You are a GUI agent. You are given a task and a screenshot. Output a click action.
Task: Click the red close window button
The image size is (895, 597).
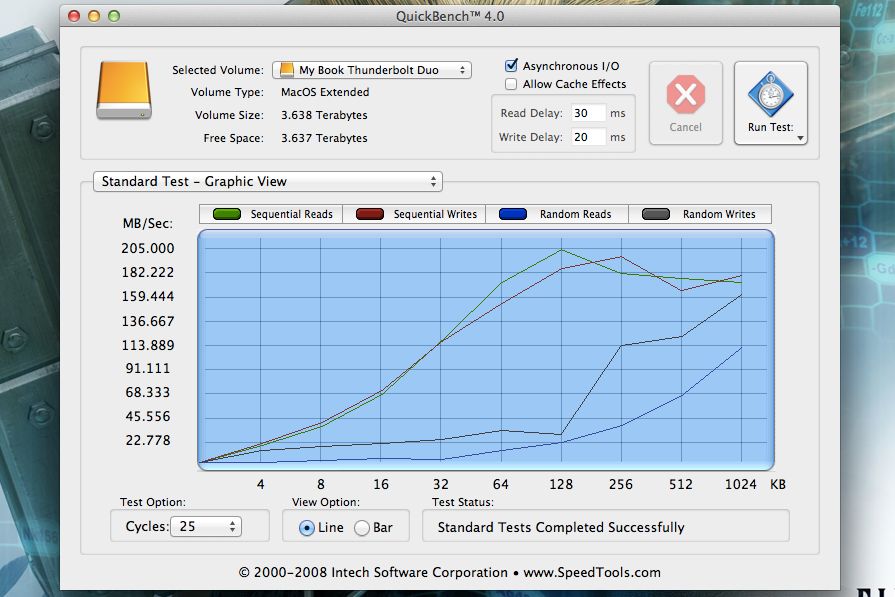point(74,16)
